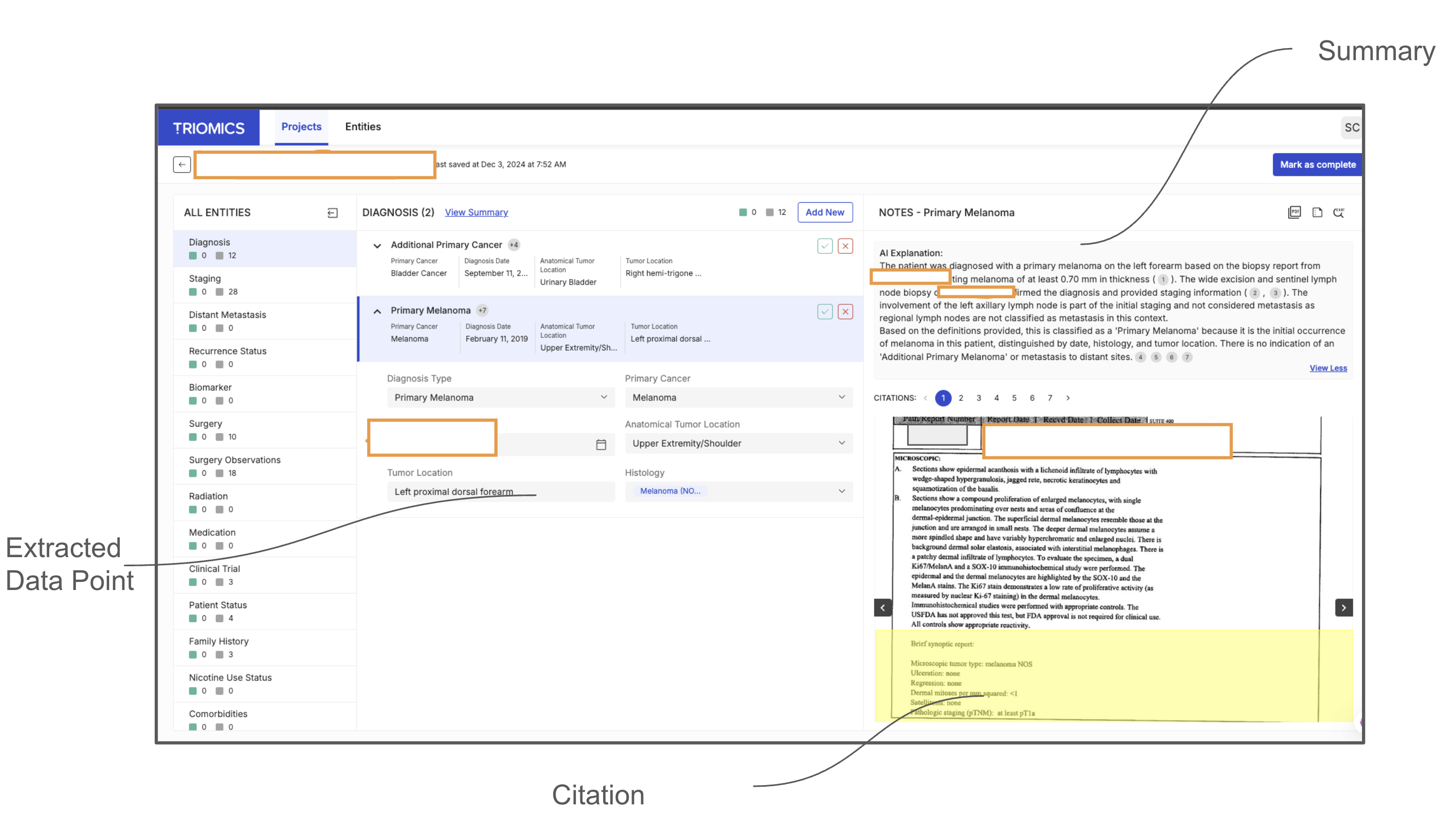Image resolution: width=1456 pixels, height=817 pixels.
Task: Go to next citation image arrow
Action: pyautogui.click(x=1344, y=607)
